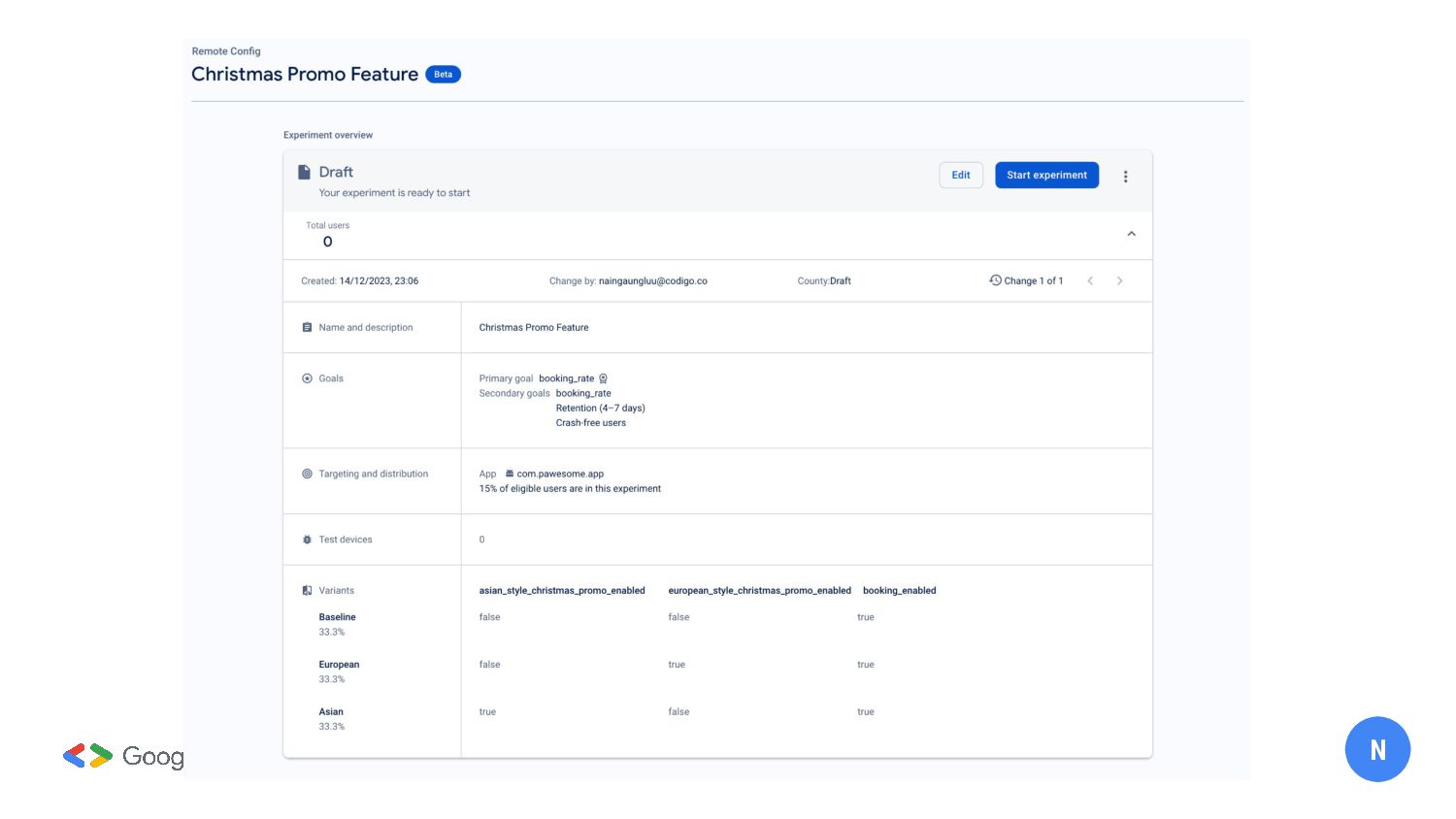Click the Name and description icon
Viewport: 1456px width, 819px height.
307,328
